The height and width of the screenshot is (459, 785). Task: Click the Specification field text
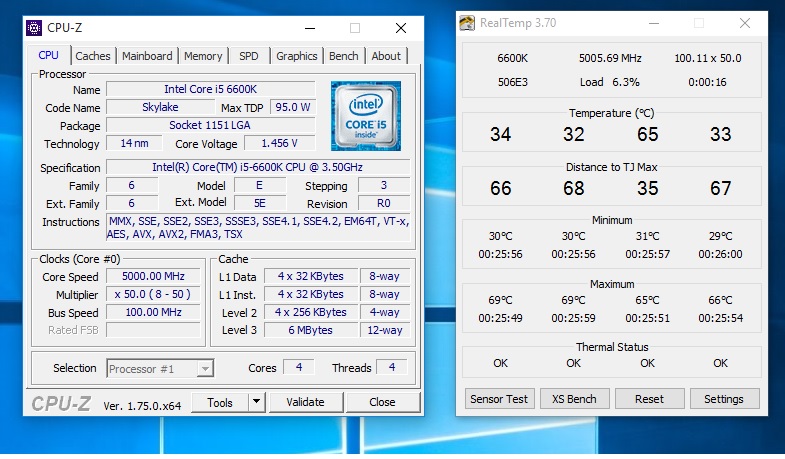coord(258,167)
